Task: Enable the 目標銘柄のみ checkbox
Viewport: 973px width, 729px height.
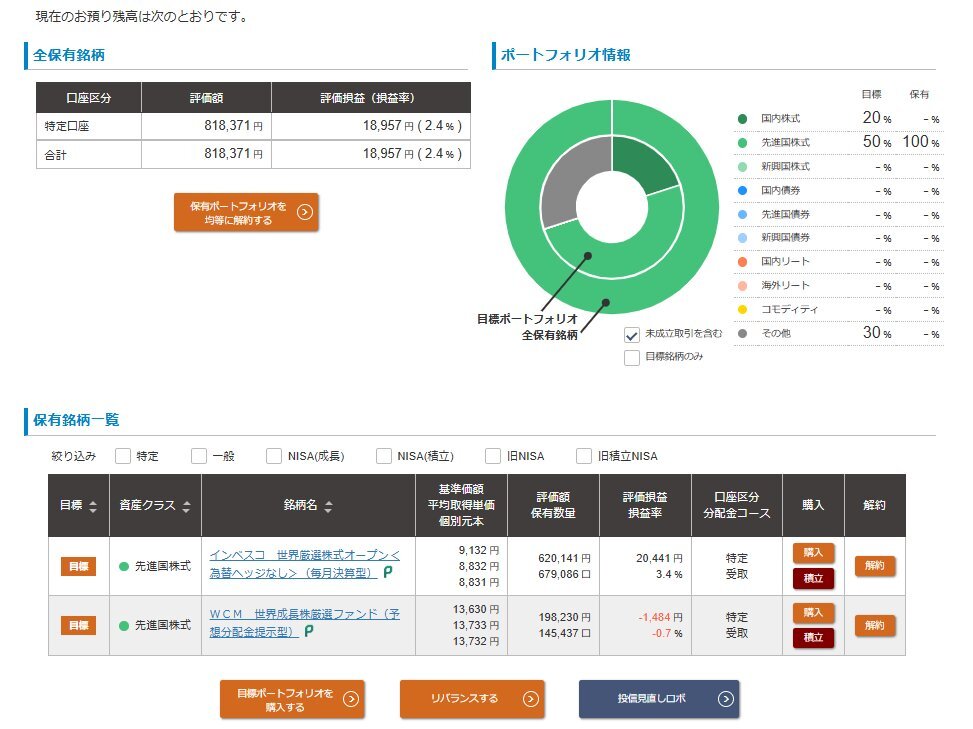Action: (x=632, y=357)
